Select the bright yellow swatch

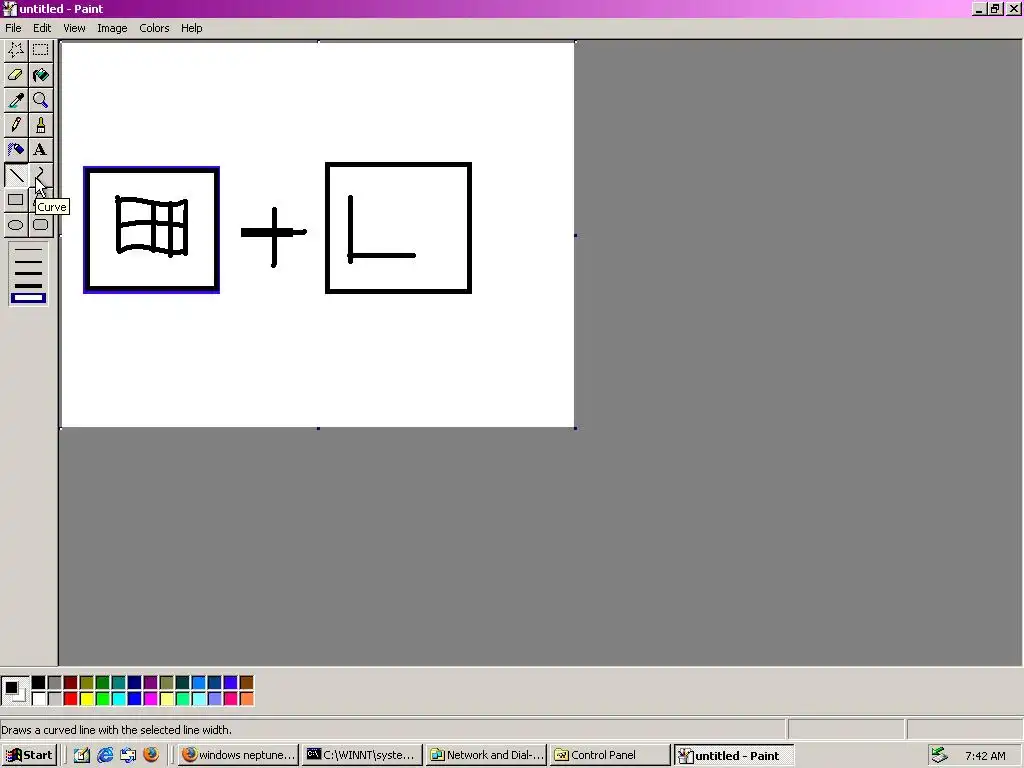click(x=86, y=699)
